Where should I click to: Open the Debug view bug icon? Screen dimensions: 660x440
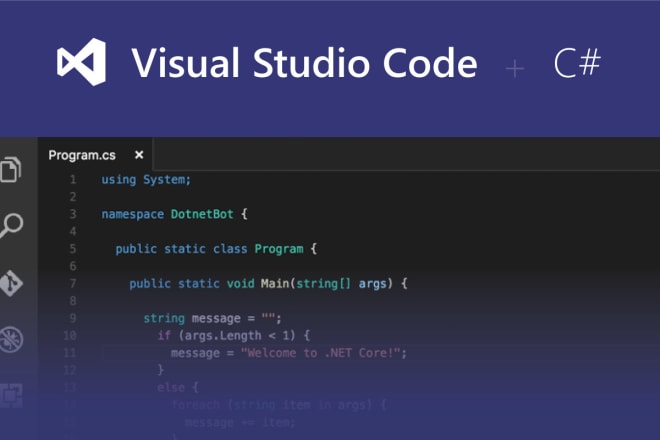(x=11, y=339)
